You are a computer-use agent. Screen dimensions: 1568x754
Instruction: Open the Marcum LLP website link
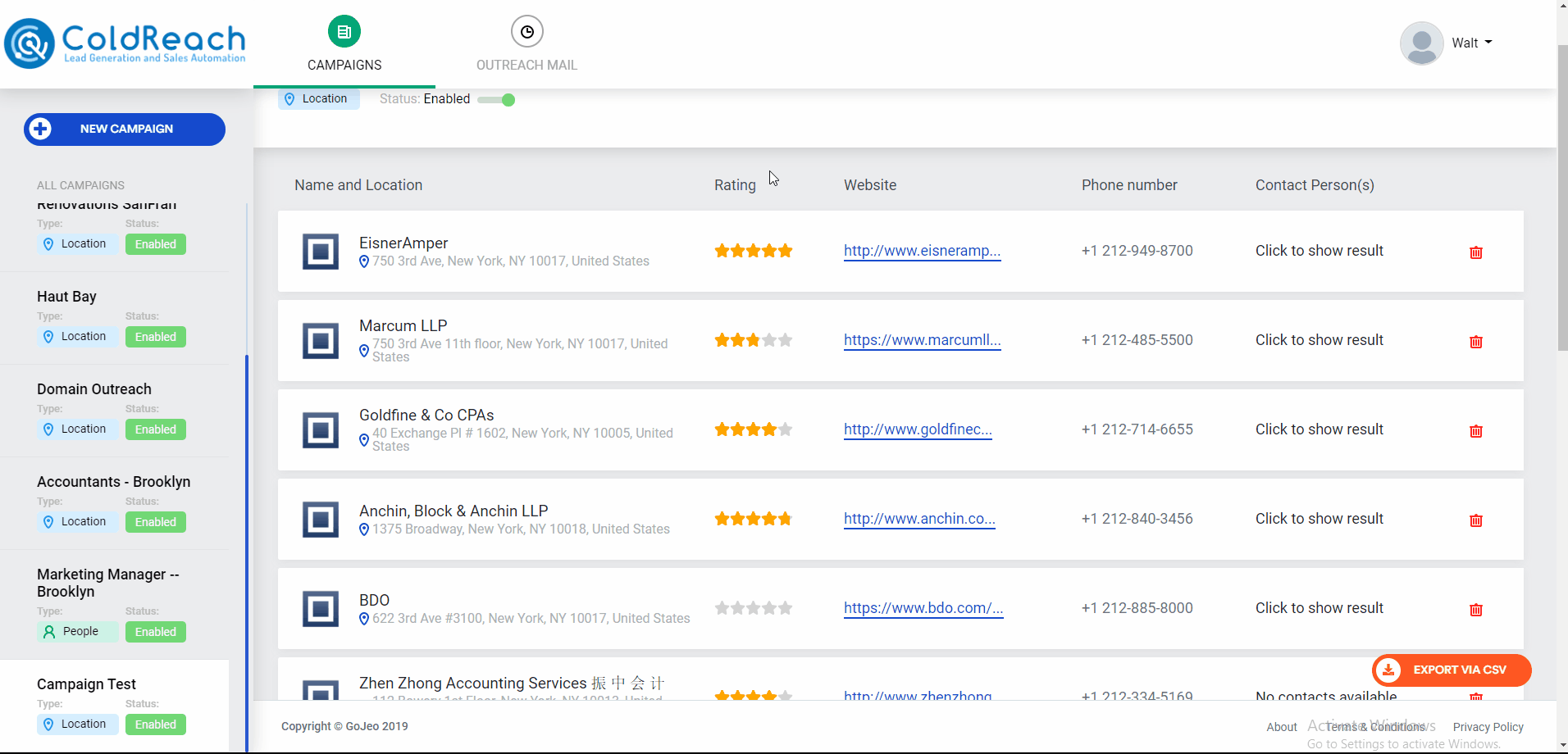tap(922, 340)
